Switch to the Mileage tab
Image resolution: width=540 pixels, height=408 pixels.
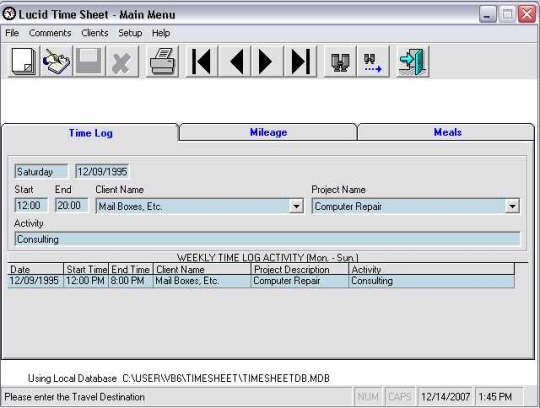tap(268, 132)
